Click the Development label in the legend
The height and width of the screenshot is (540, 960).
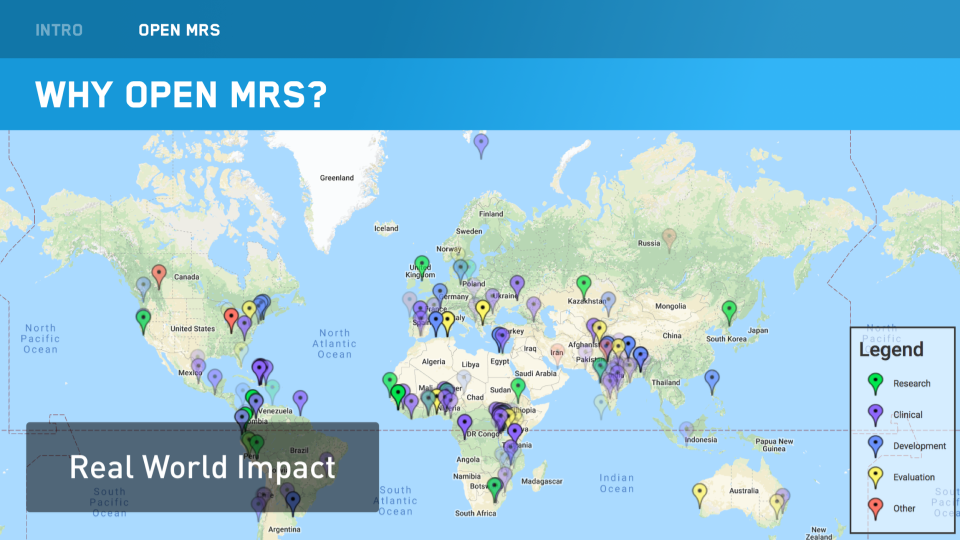click(920, 446)
